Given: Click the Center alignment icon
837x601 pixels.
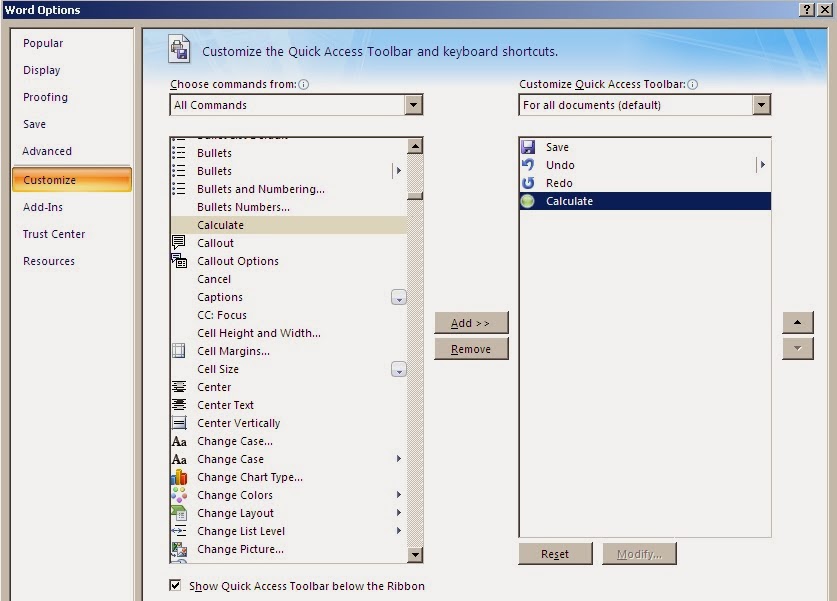Looking at the screenshot, I should (178, 386).
